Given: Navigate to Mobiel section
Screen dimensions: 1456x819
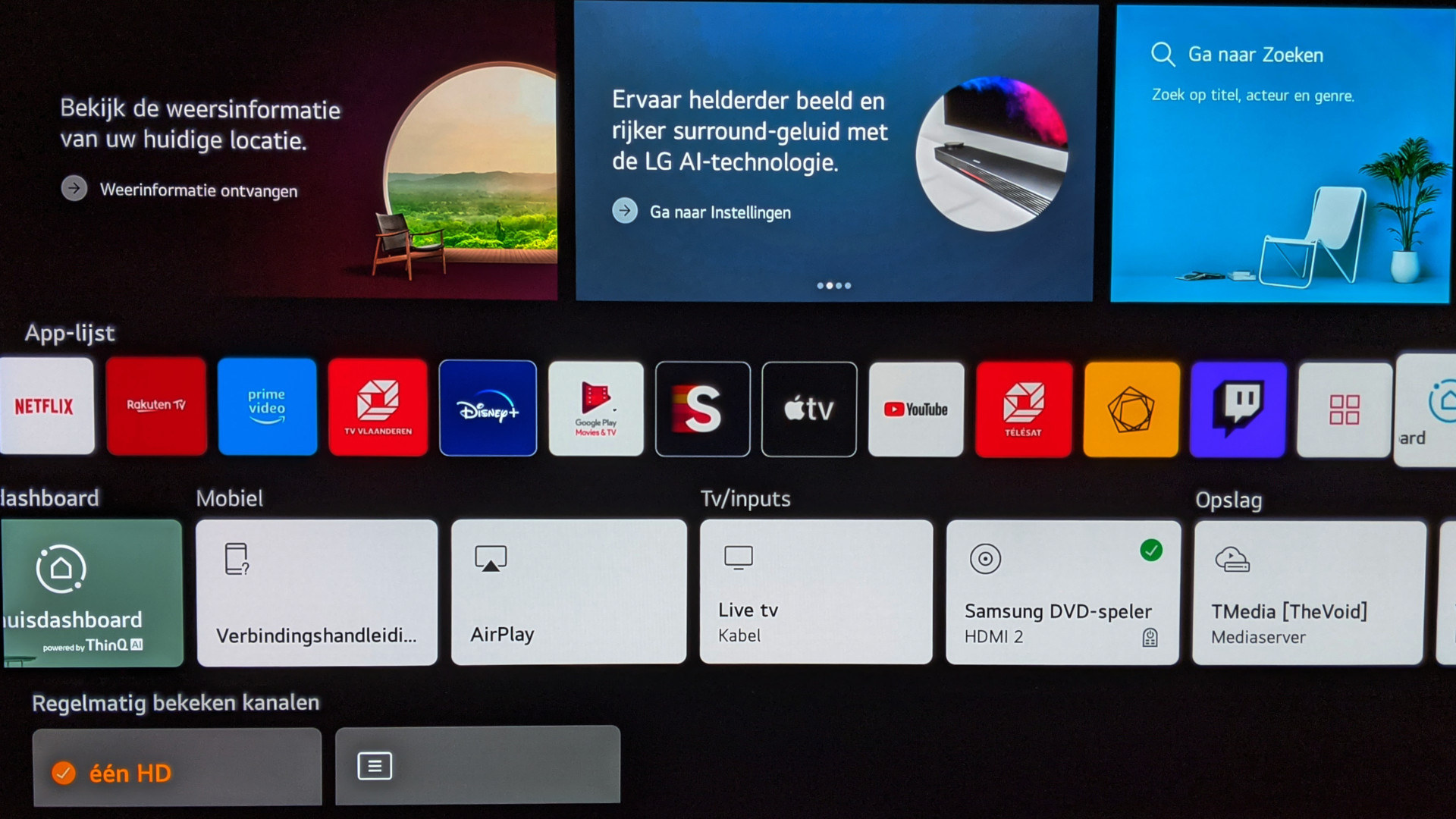Looking at the screenshot, I should tap(229, 498).
